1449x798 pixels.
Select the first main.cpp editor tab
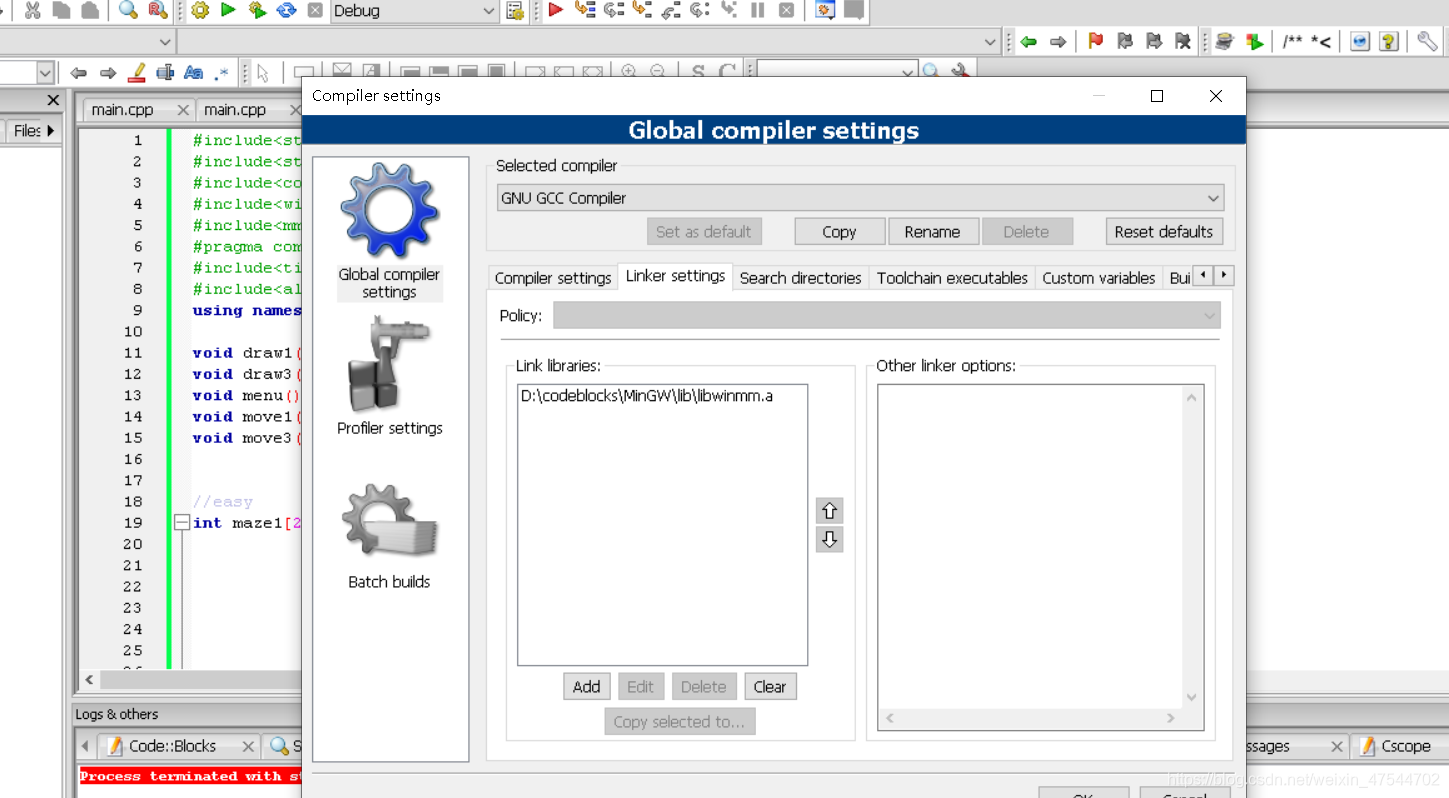point(122,110)
